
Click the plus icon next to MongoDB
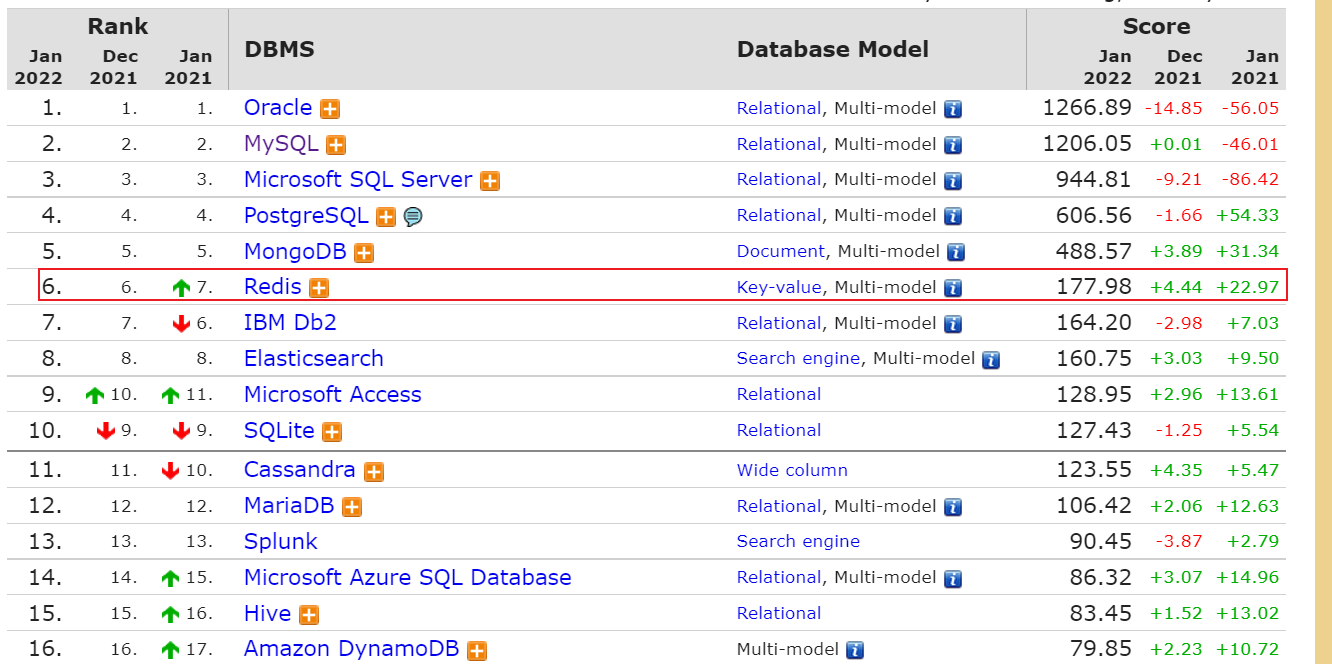click(x=364, y=253)
